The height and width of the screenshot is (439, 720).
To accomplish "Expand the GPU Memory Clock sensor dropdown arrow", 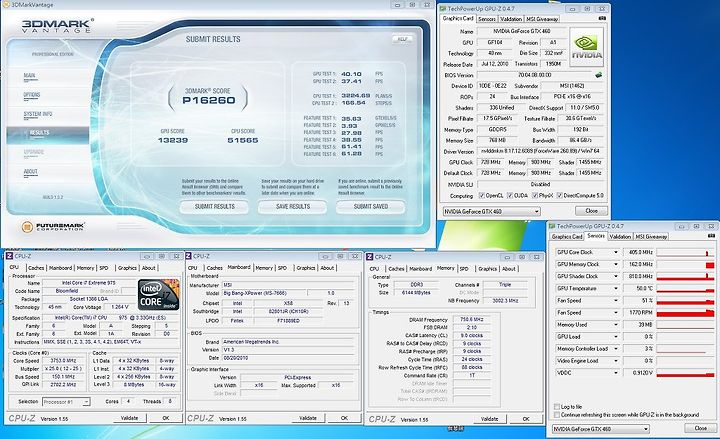I will pyautogui.click(x=616, y=264).
